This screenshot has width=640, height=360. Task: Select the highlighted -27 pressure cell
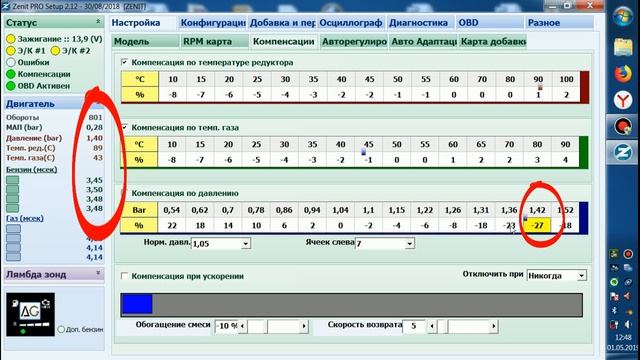[537, 225]
